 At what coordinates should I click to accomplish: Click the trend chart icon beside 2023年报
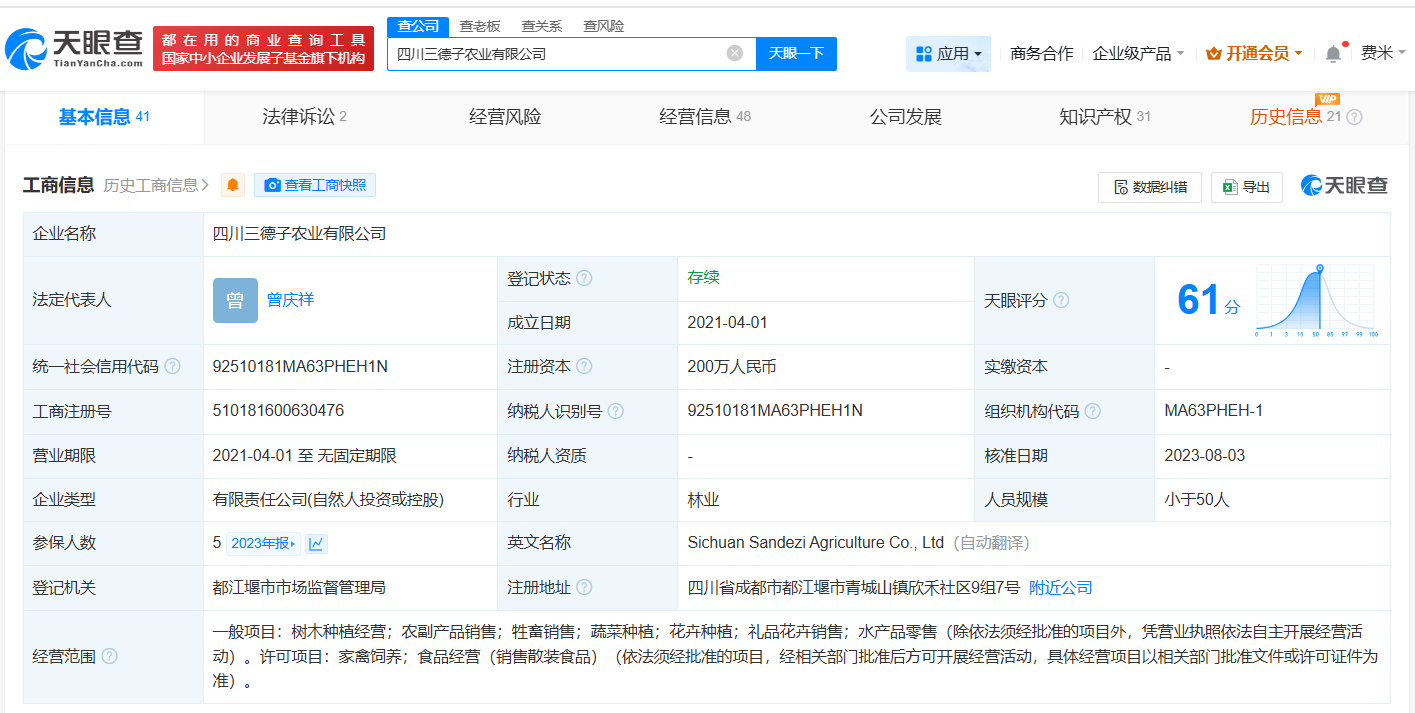(317, 542)
